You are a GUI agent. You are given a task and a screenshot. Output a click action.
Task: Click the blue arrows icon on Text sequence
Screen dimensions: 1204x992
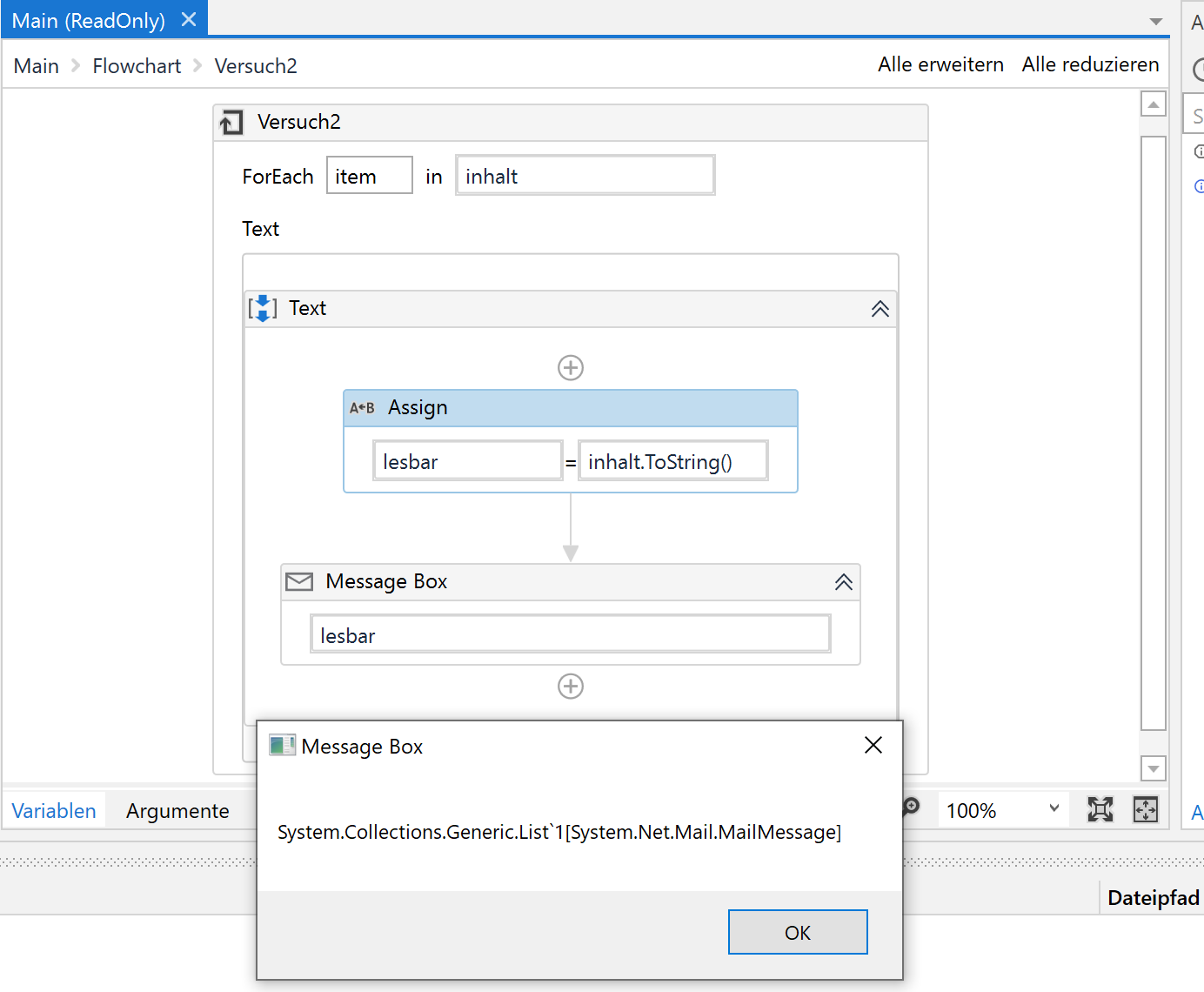262,308
